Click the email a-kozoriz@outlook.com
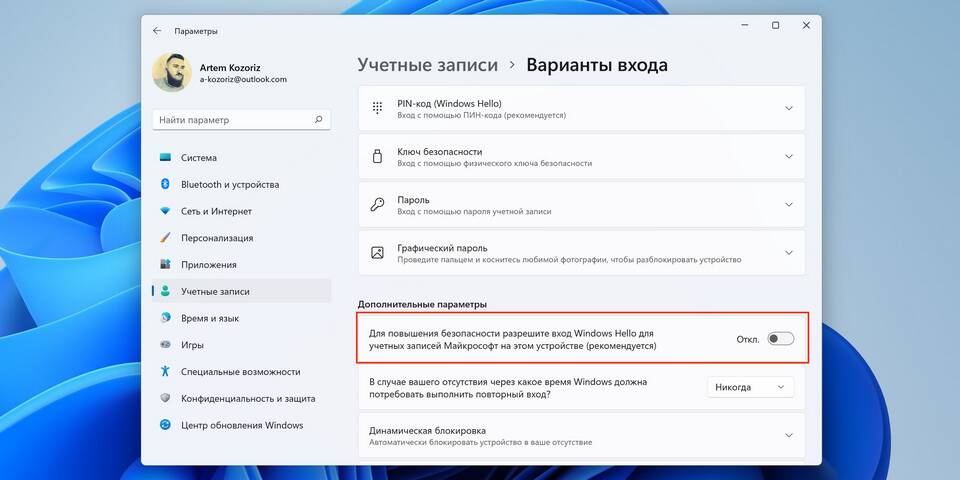The image size is (960, 480). (243, 80)
